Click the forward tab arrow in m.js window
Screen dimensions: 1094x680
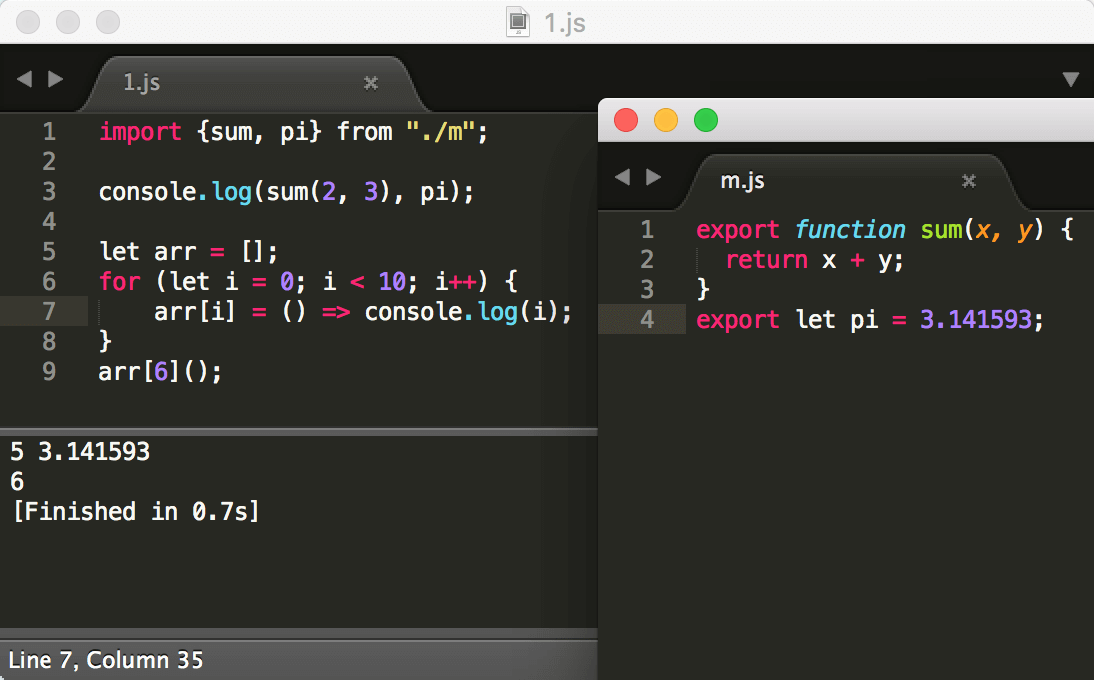(654, 177)
